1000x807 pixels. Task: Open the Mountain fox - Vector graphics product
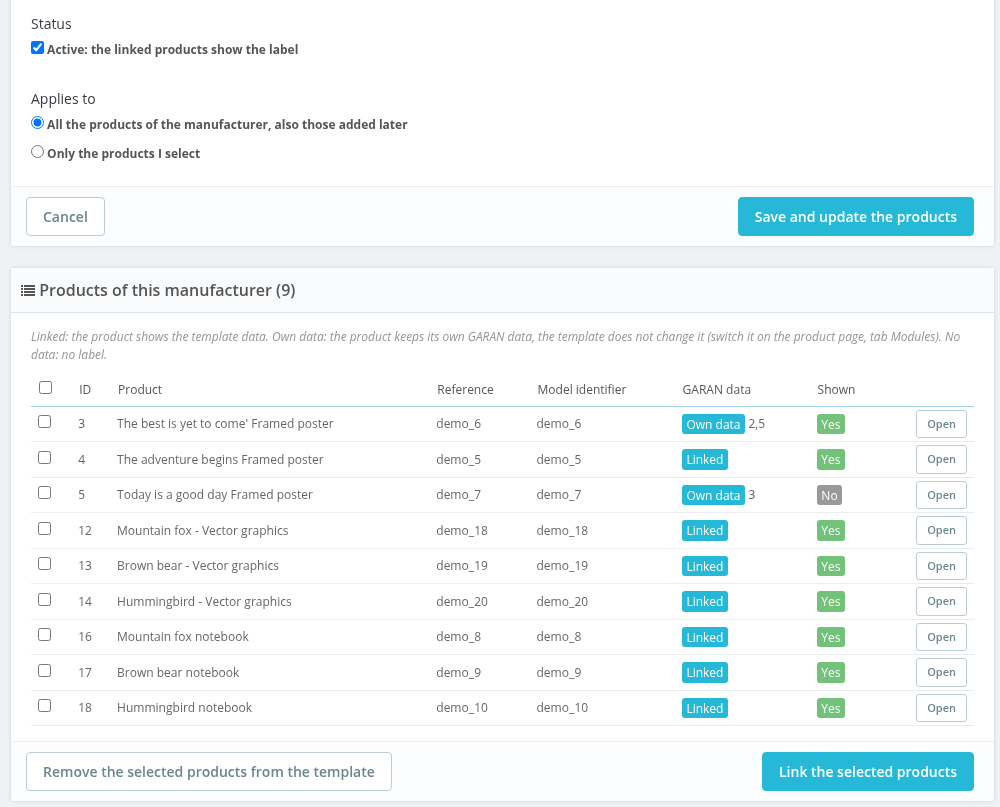point(941,530)
